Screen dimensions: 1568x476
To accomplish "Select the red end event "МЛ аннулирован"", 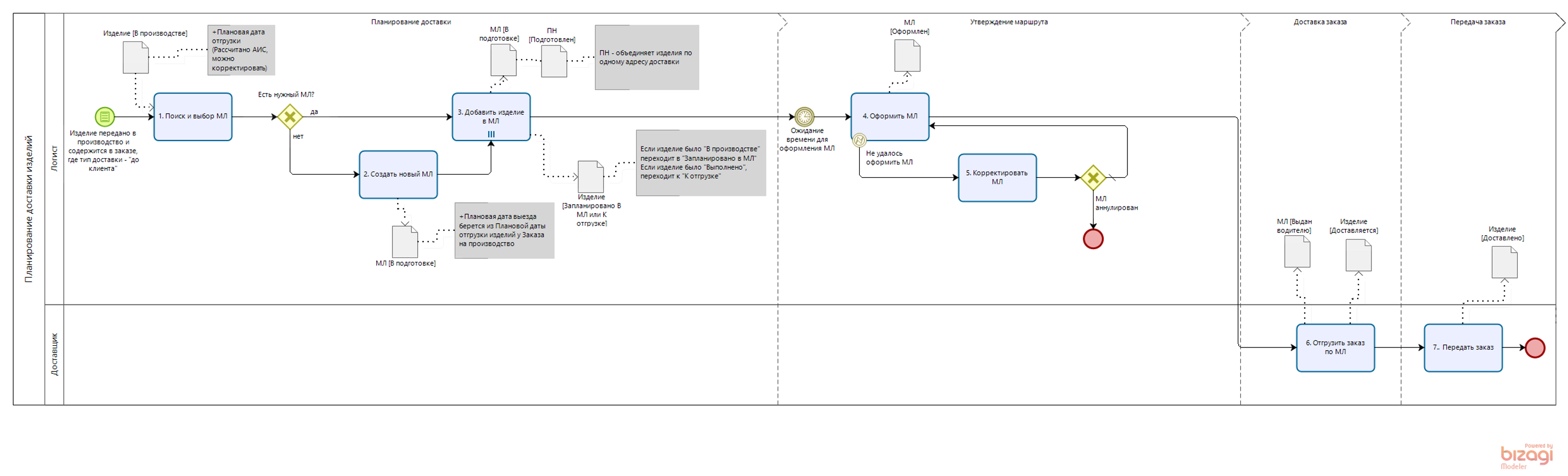I will coord(1092,239).
